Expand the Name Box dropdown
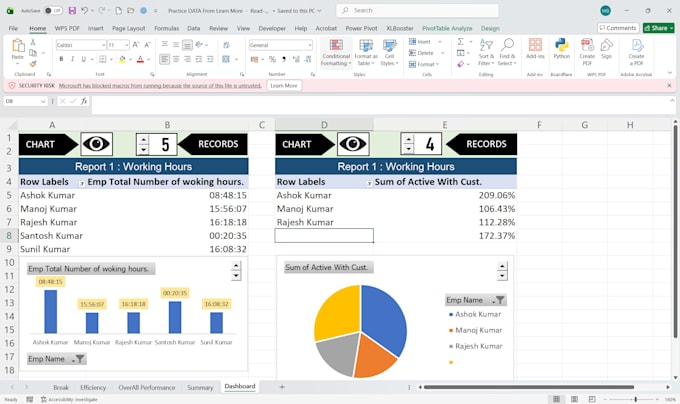 point(43,101)
